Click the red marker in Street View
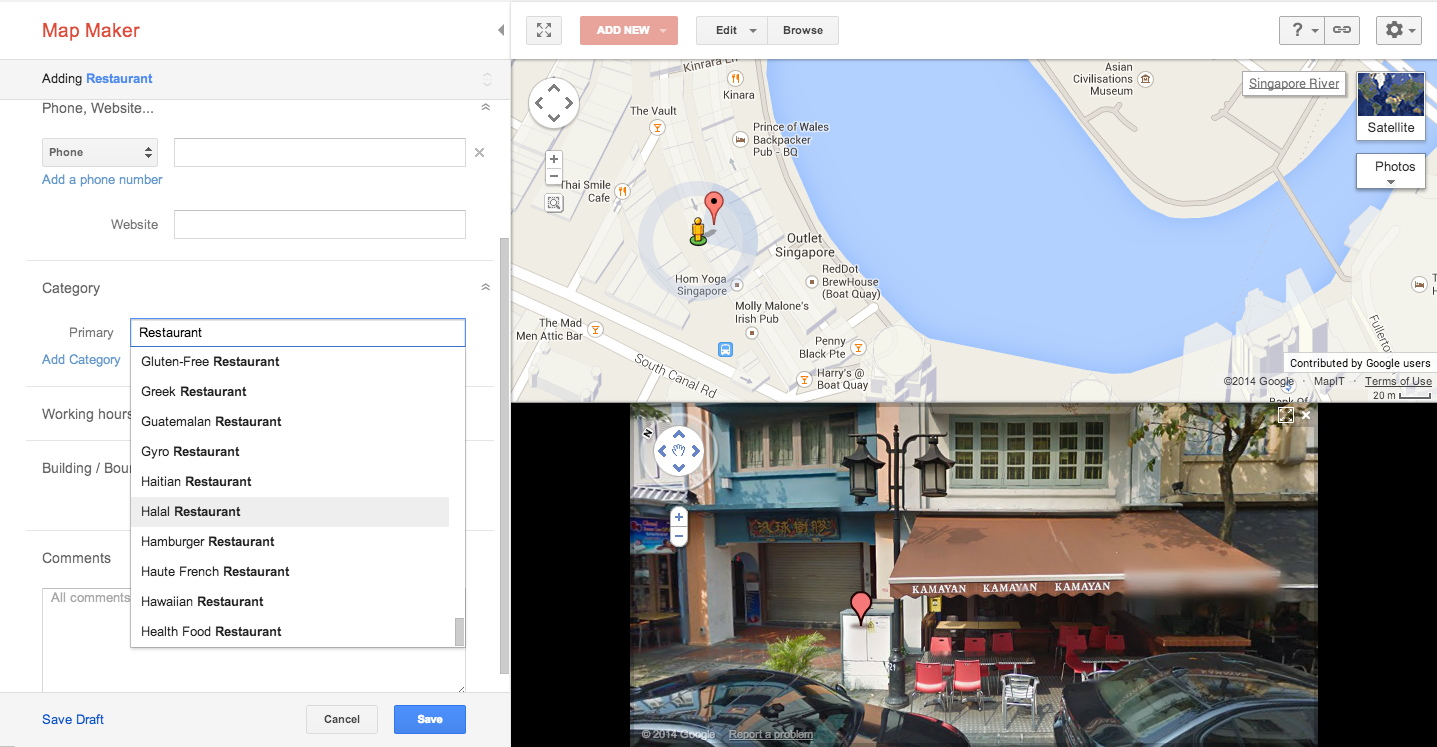 coord(861,608)
